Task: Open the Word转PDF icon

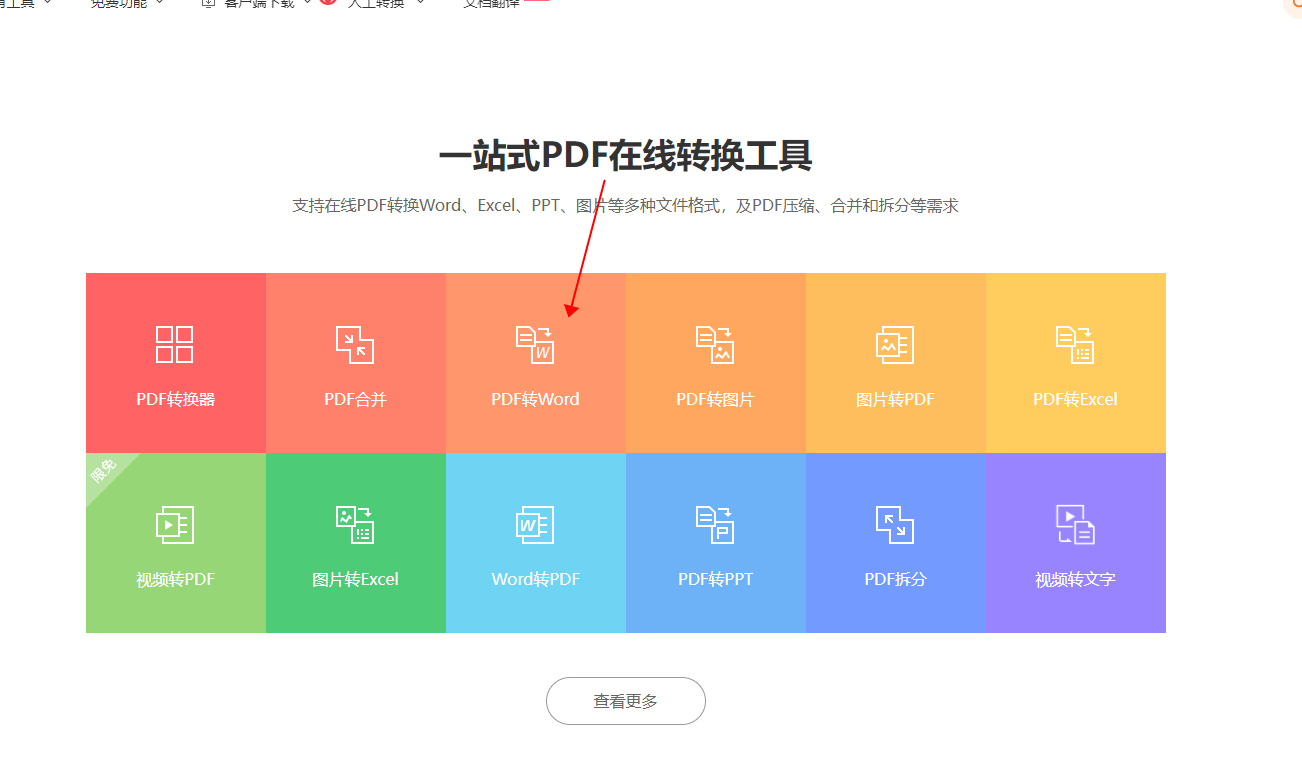Action: coord(535,524)
